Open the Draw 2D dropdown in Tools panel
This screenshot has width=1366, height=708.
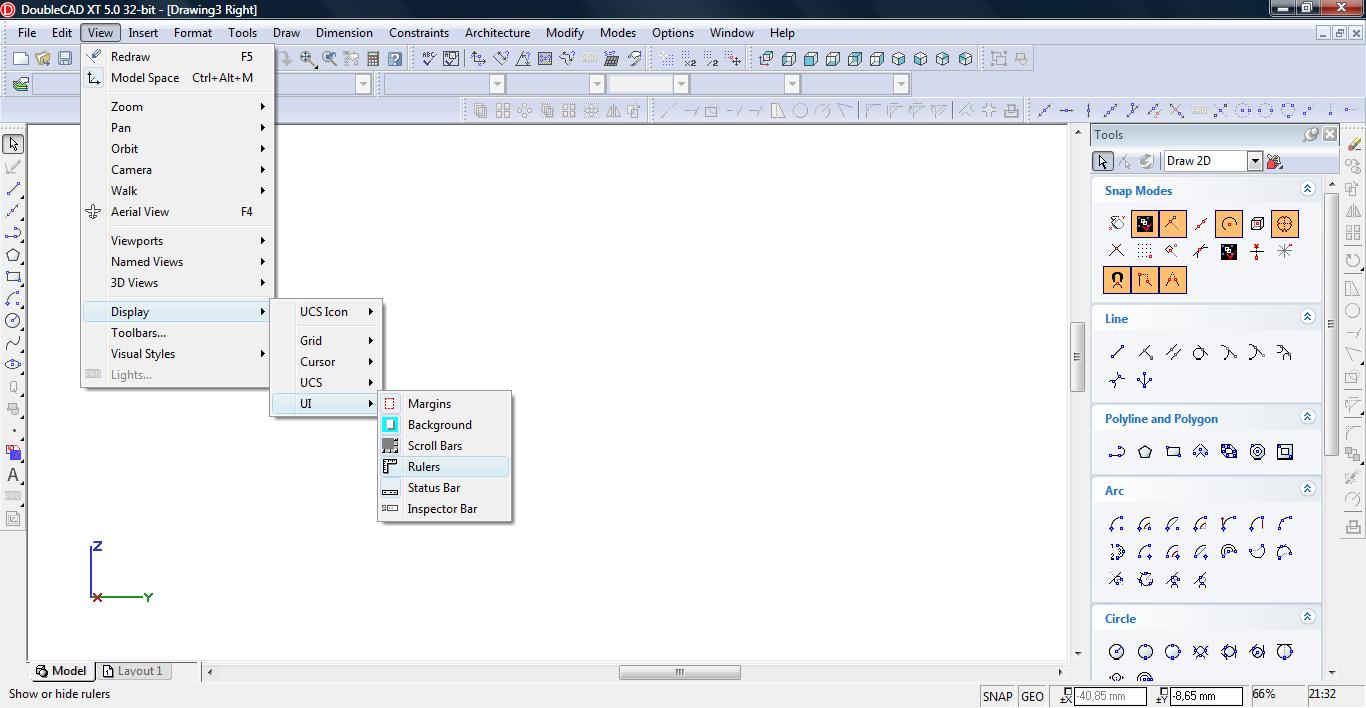(1254, 161)
